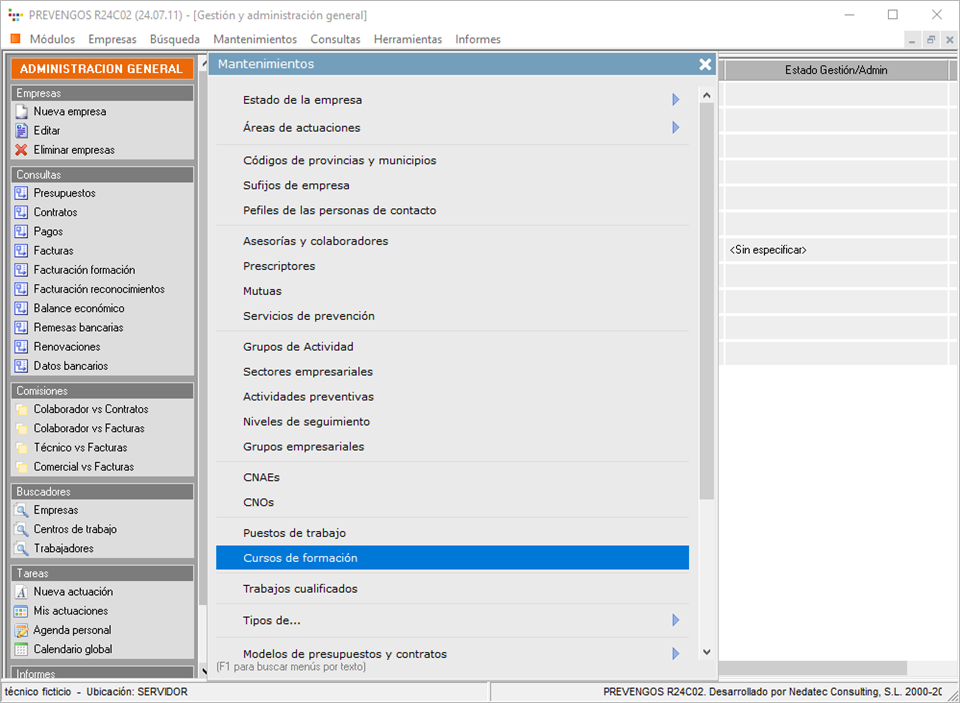Click Remesas bancarias link in sidebar
The height and width of the screenshot is (703, 960).
pyautogui.click(x=78, y=328)
